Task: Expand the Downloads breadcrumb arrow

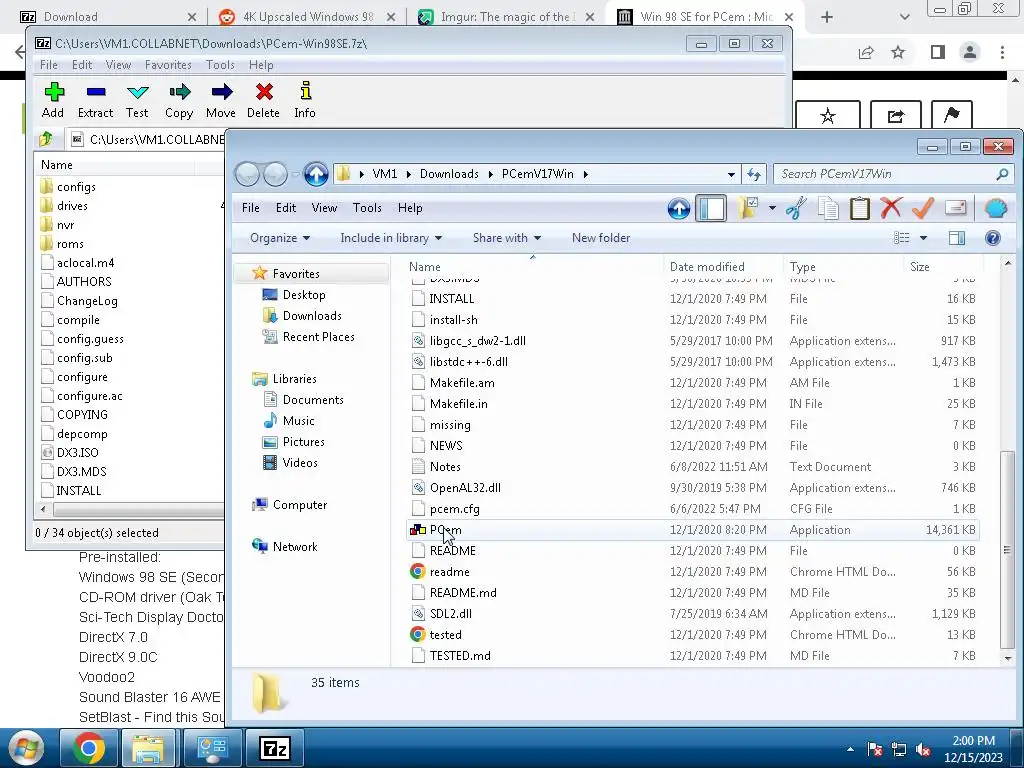Action: 490,174
